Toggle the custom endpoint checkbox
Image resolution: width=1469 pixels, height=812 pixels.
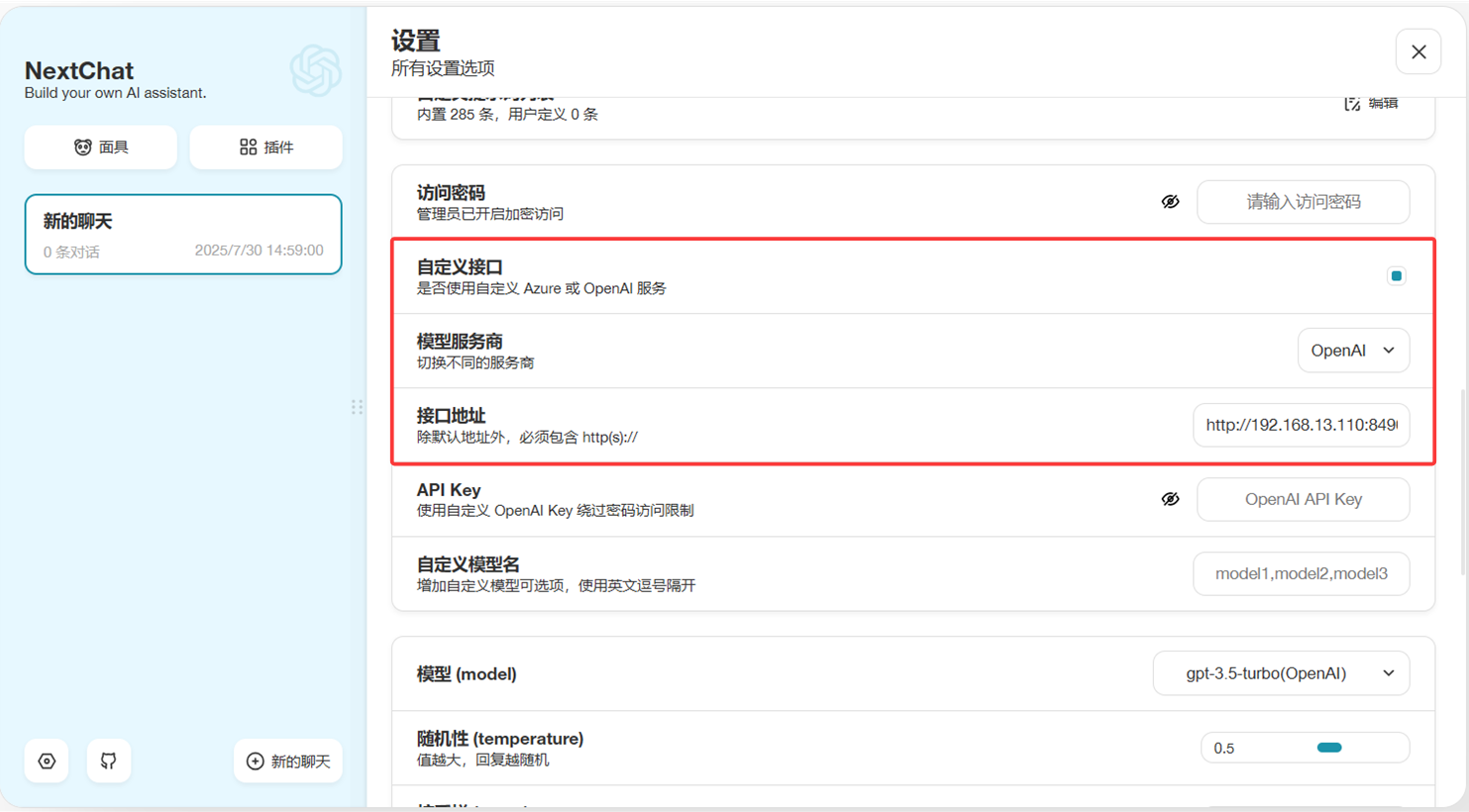(x=1396, y=276)
